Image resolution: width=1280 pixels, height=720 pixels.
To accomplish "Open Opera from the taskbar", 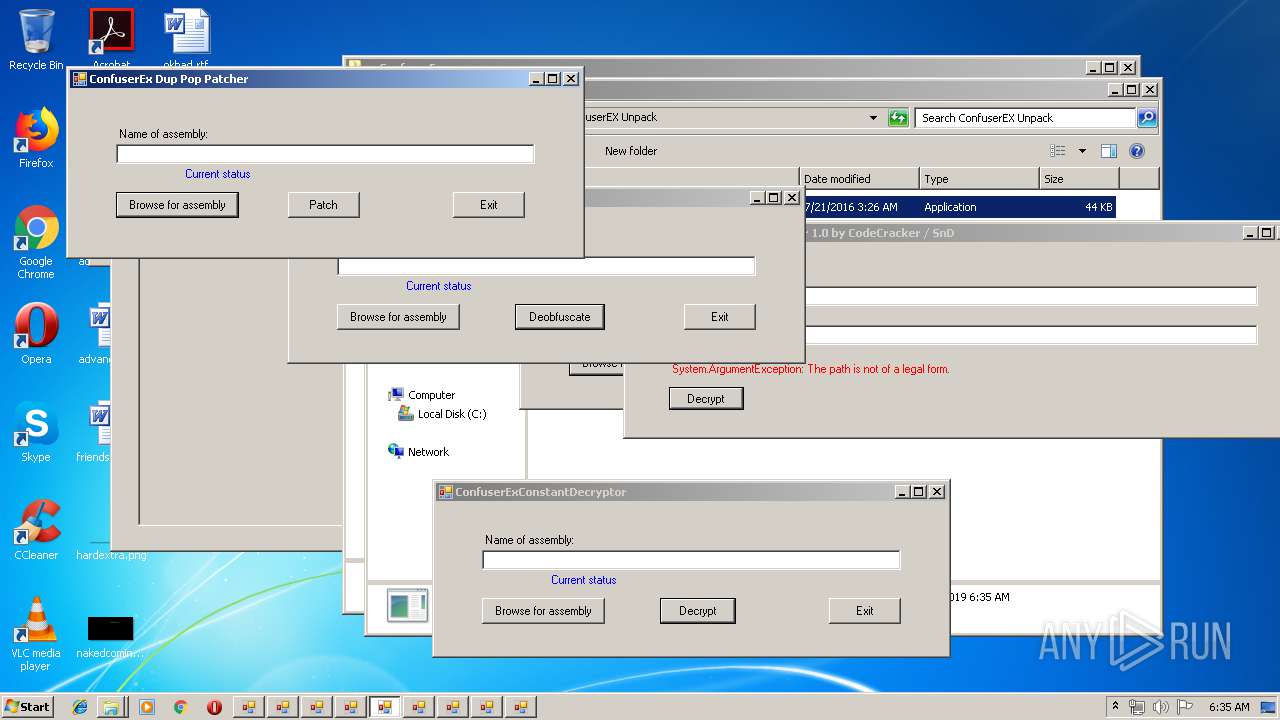I will 214,707.
